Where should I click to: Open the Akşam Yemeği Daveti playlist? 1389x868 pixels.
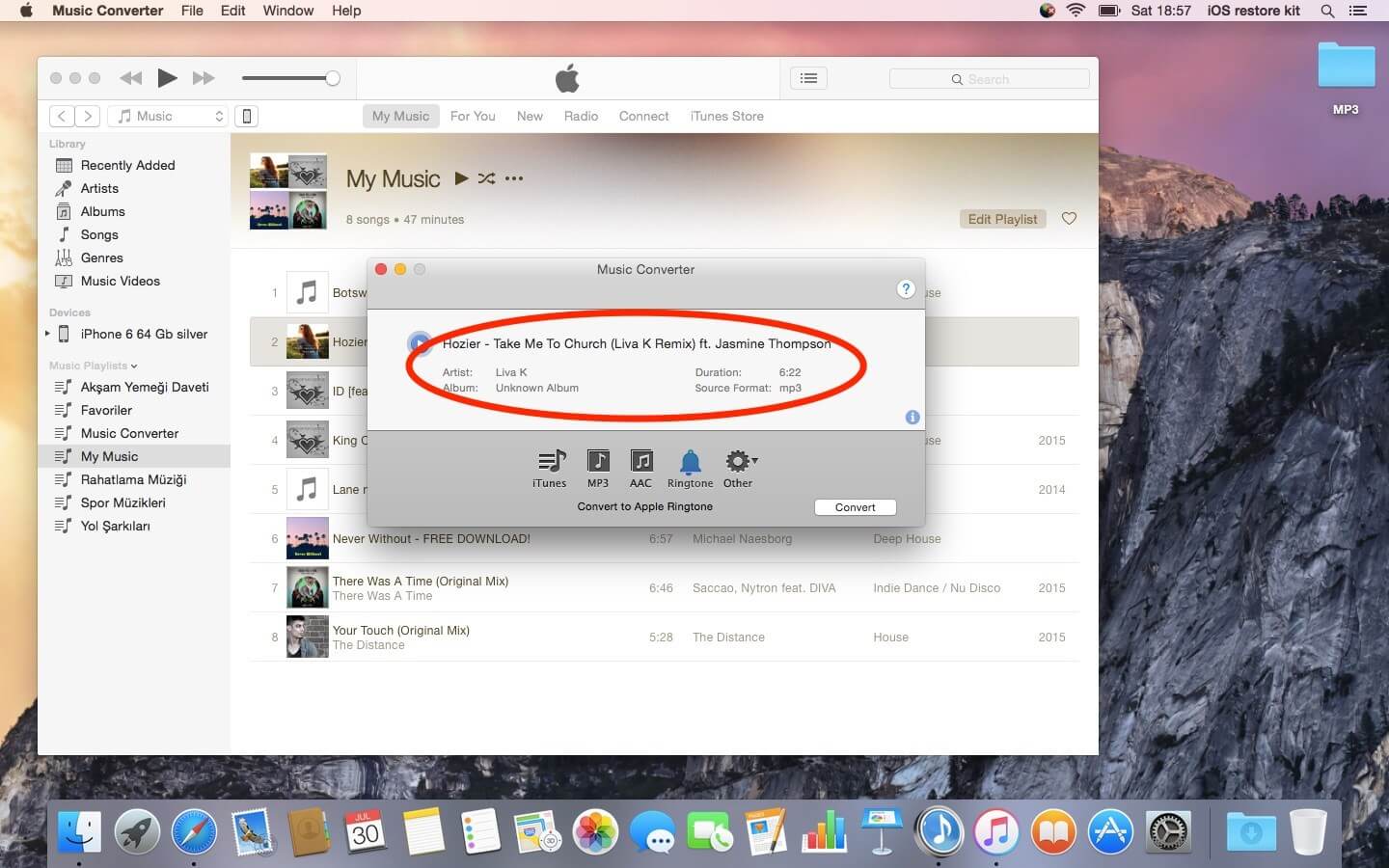[134, 387]
